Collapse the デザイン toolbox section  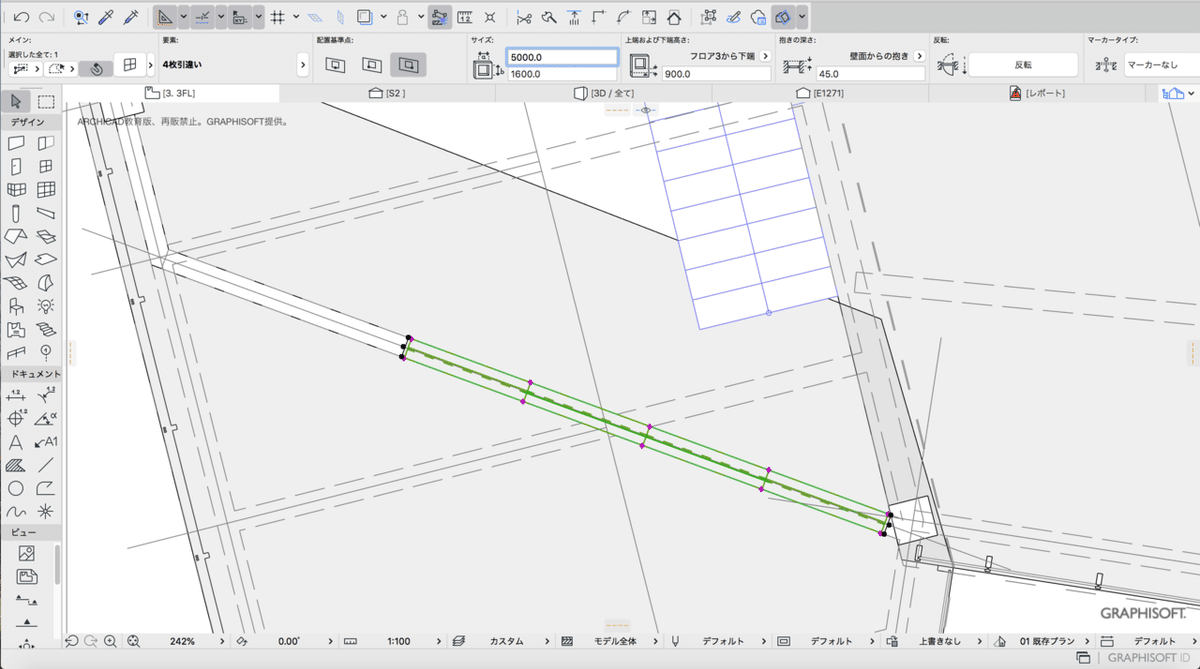coord(30,121)
